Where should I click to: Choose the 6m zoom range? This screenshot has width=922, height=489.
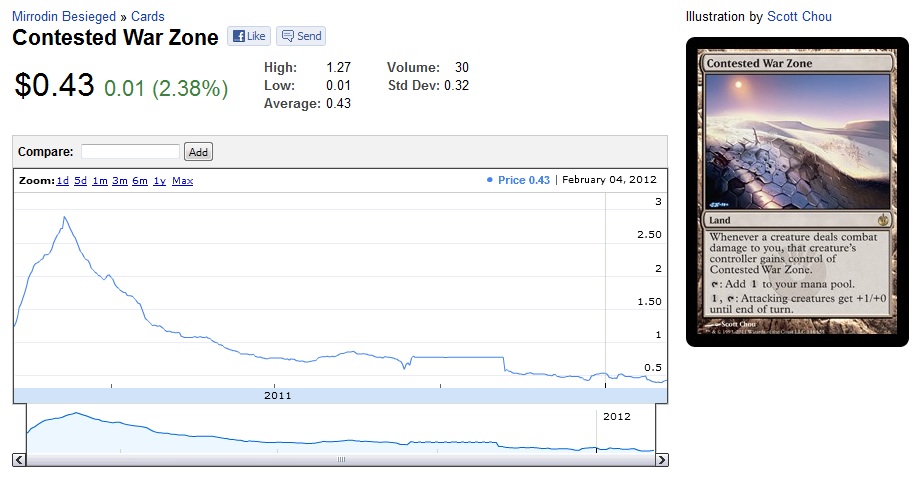click(140, 181)
